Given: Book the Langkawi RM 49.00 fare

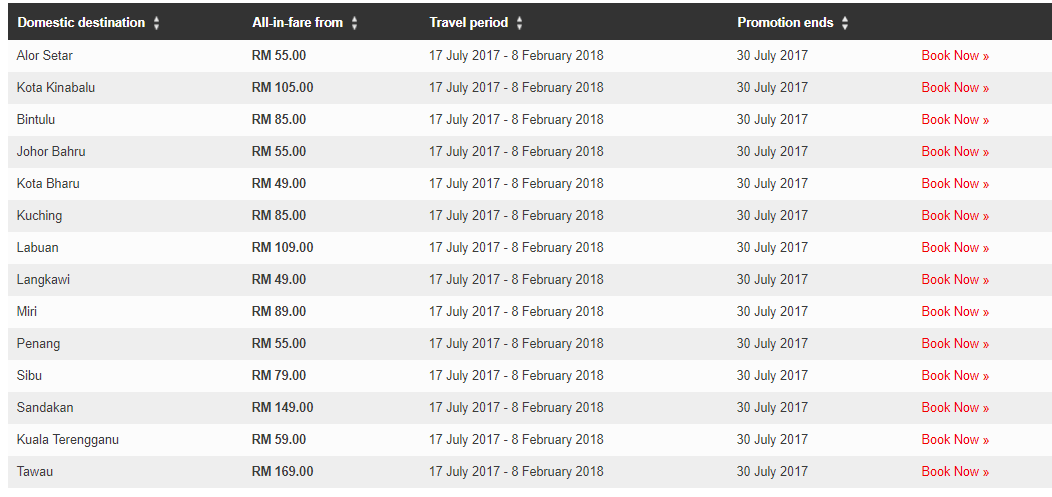Looking at the screenshot, I should pos(954,280).
